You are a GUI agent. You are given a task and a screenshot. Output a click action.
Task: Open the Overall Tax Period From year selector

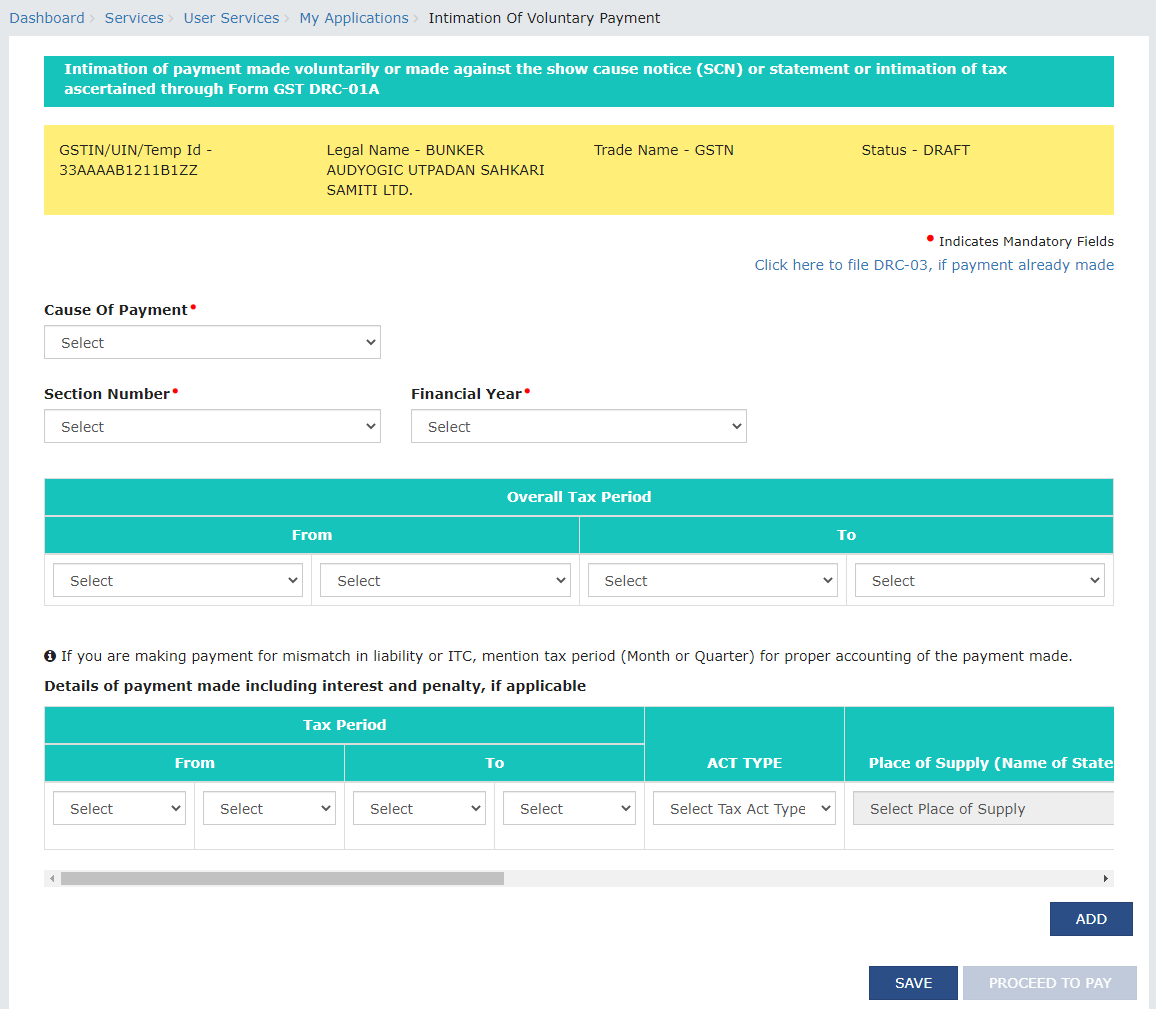tap(444, 580)
